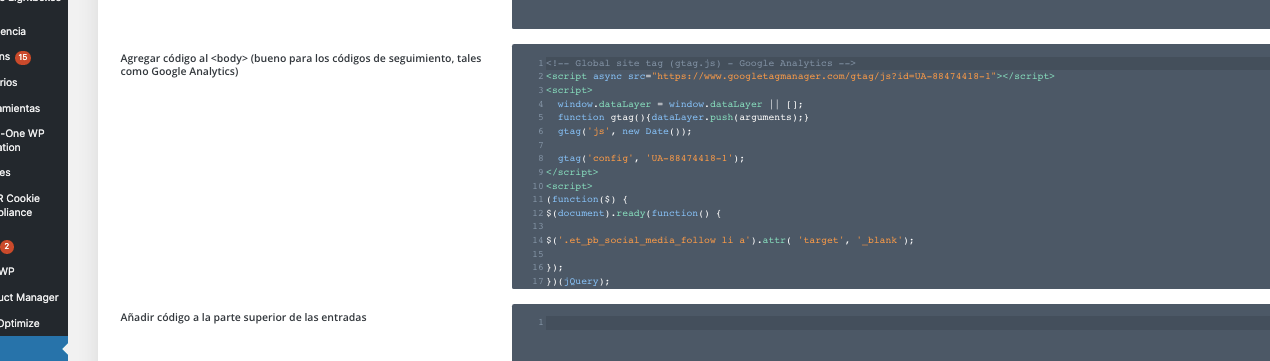Click the empty code editor for top of entries
1270x361 pixels.
(891, 333)
